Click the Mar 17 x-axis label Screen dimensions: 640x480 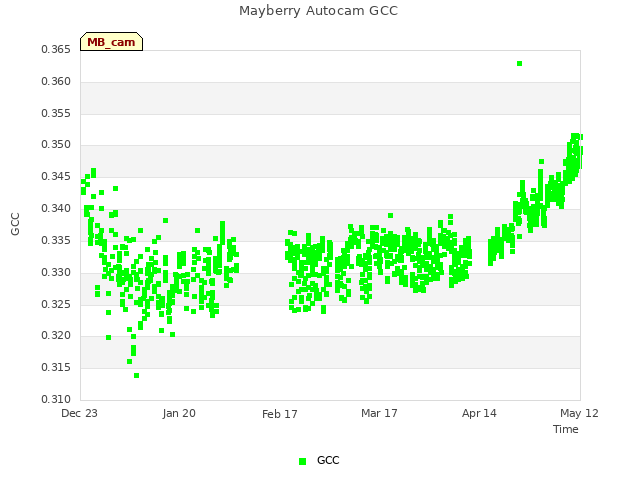379,413
